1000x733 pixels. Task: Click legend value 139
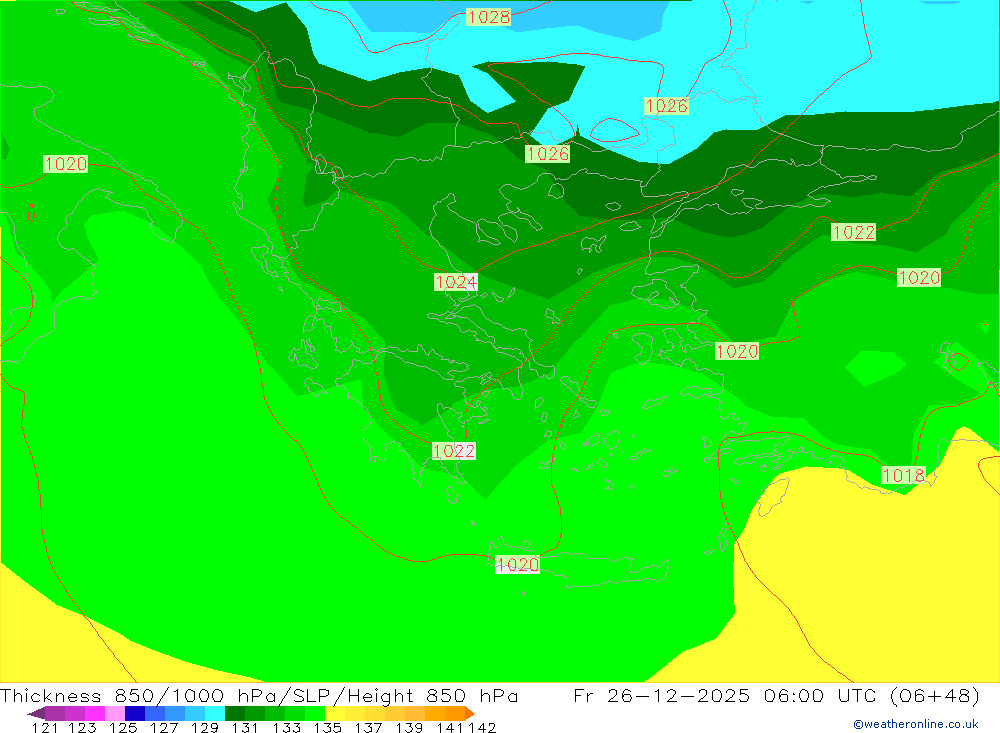click(409, 728)
